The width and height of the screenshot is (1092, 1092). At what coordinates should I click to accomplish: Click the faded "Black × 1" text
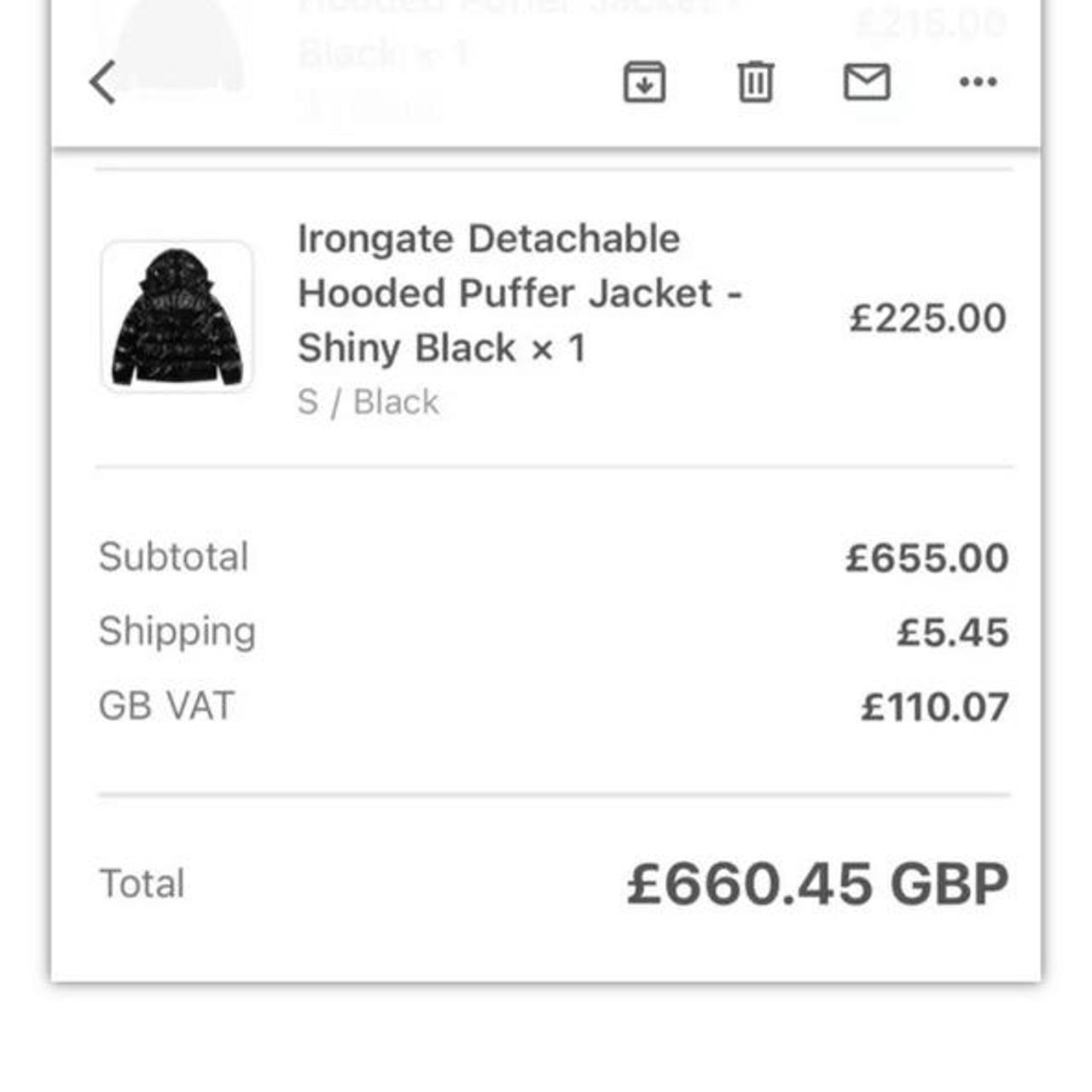pyautogui.click(x=384, y=53)
